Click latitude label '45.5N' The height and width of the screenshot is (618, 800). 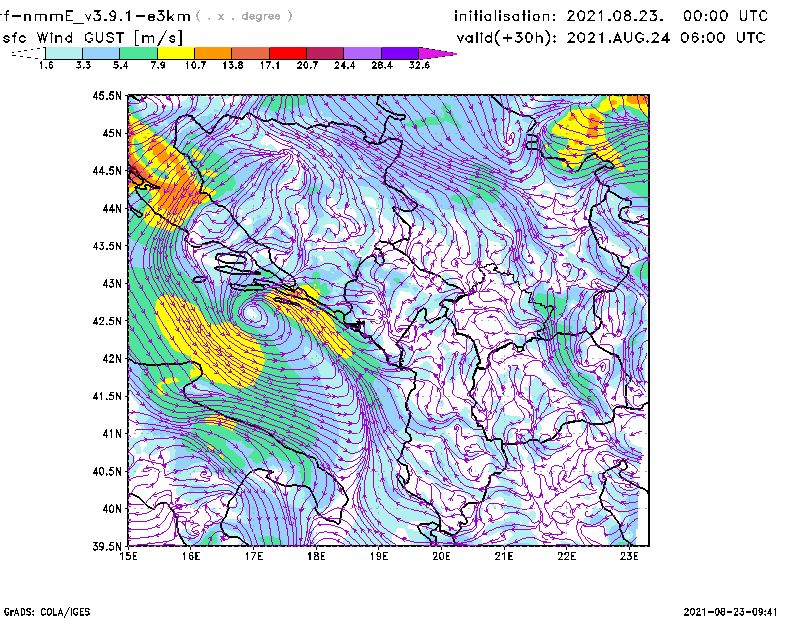tap(107, 95)
